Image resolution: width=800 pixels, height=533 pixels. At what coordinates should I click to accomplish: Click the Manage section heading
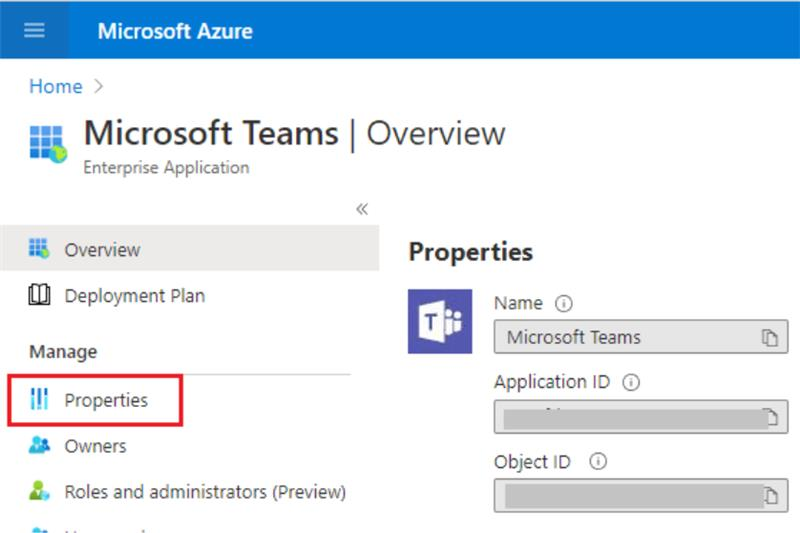pos(63,351)
